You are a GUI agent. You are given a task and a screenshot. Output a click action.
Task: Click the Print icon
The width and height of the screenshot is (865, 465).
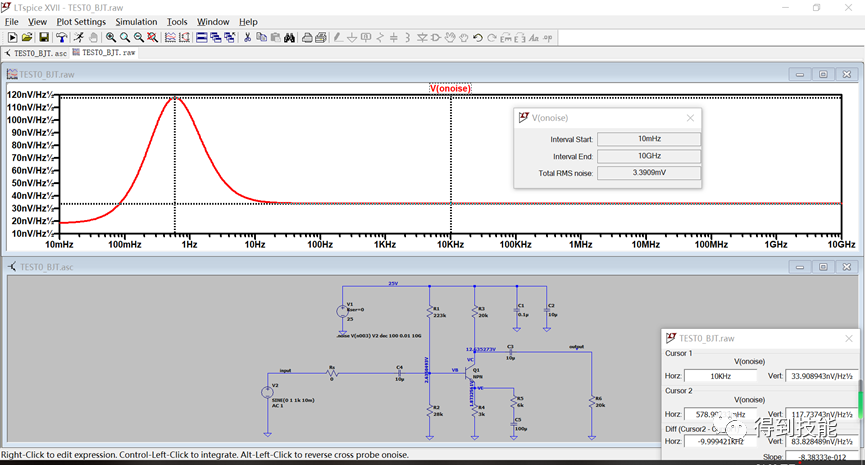pyautogui.click(x=321, y=38)
